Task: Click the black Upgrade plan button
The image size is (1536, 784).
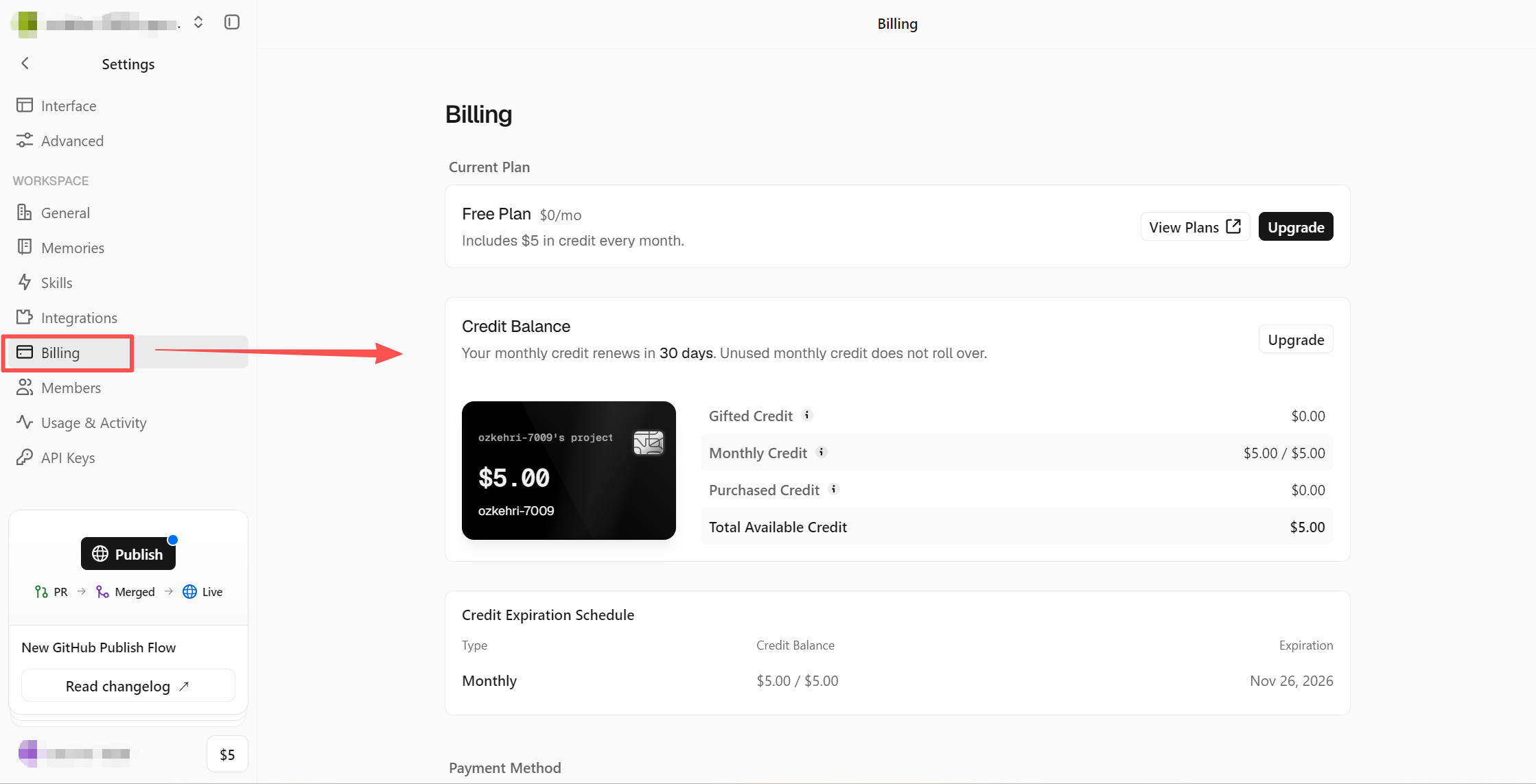Action: point(1296,227)
